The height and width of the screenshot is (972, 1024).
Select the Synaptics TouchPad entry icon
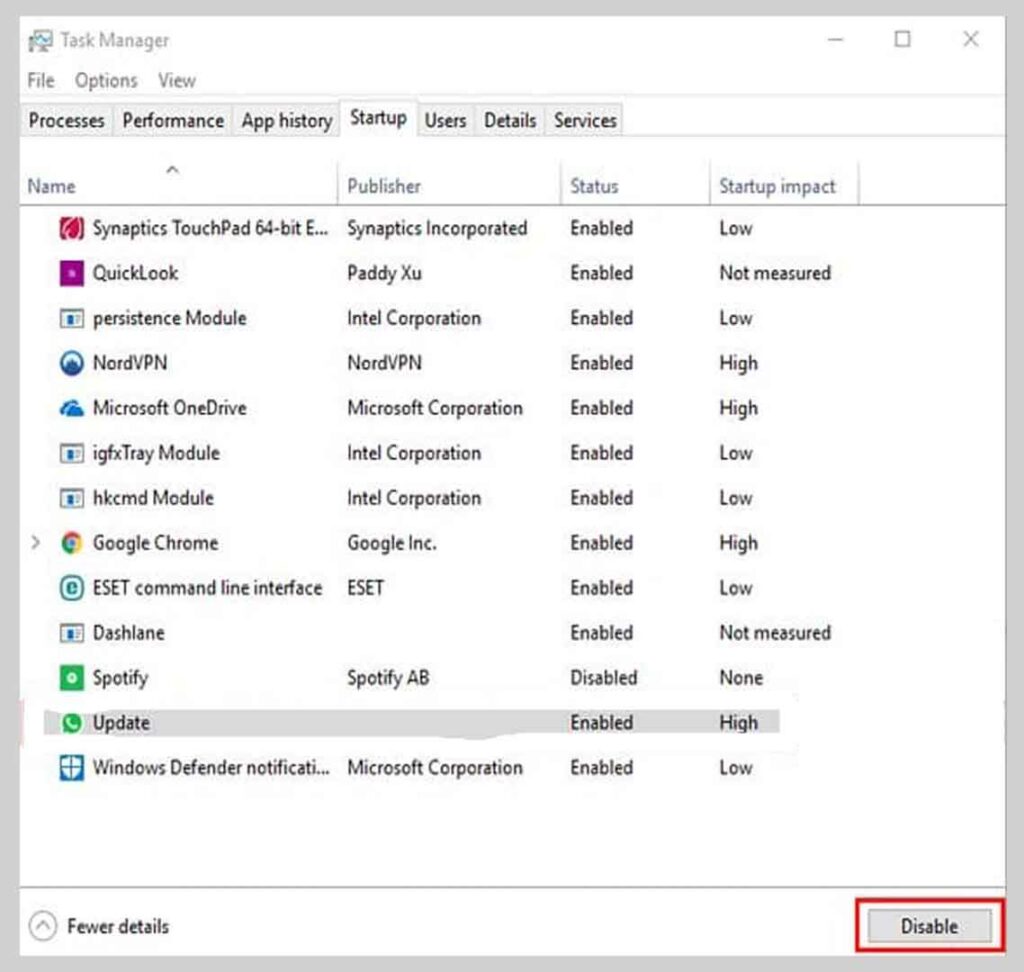(x=70, y=228)
